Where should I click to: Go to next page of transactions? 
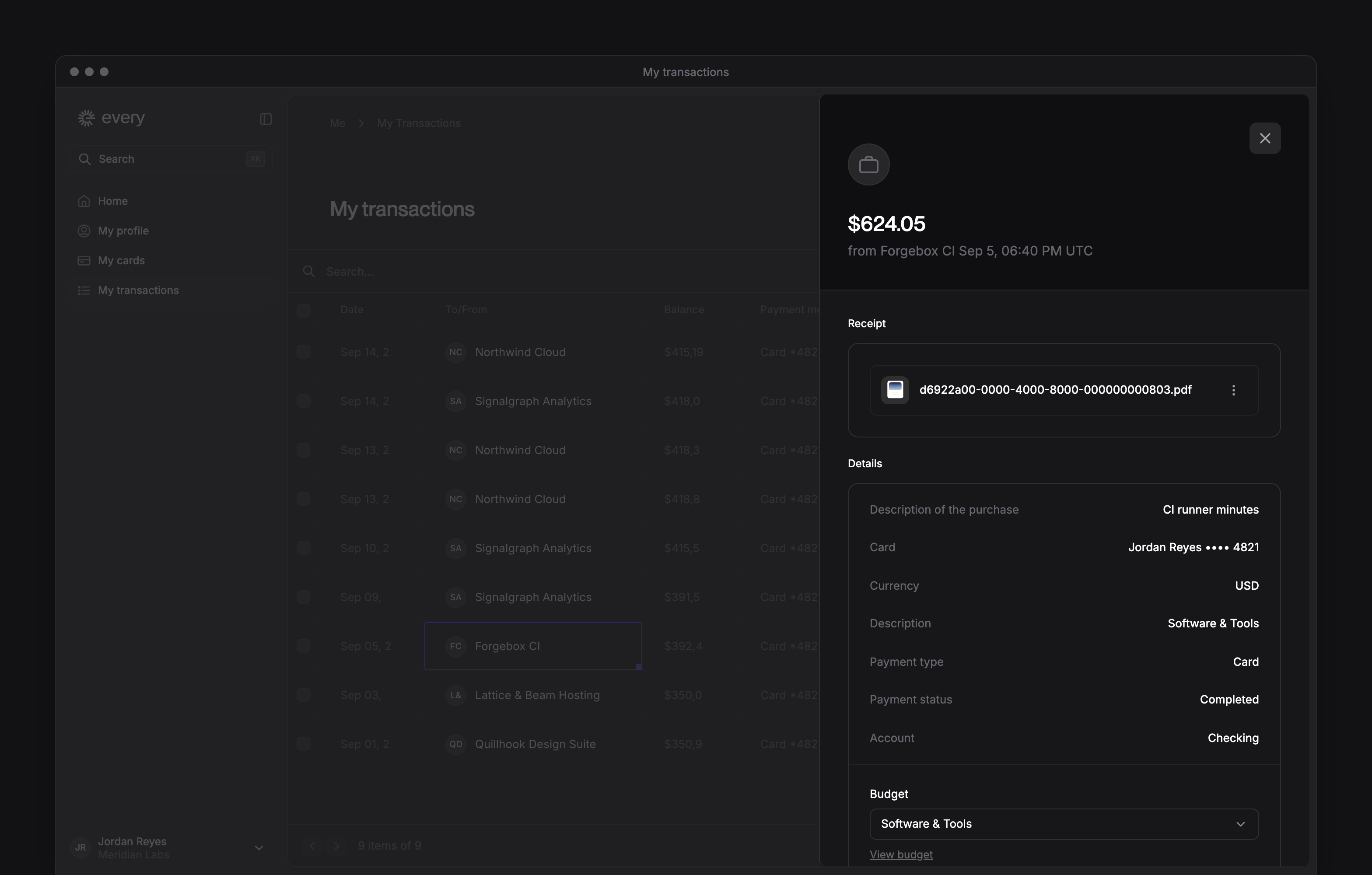coord(337,846)
